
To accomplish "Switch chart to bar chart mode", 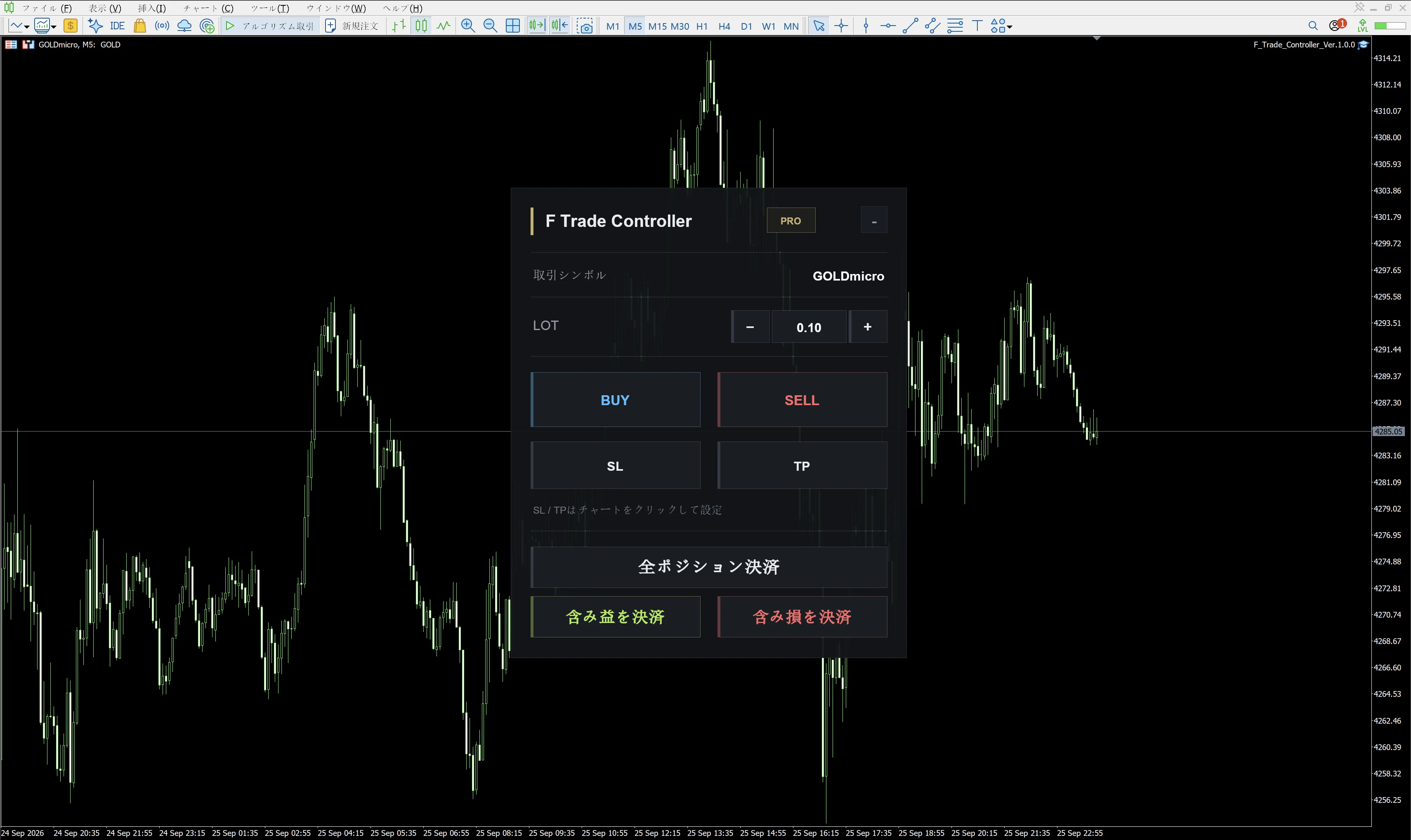I will tap(399, 26).
